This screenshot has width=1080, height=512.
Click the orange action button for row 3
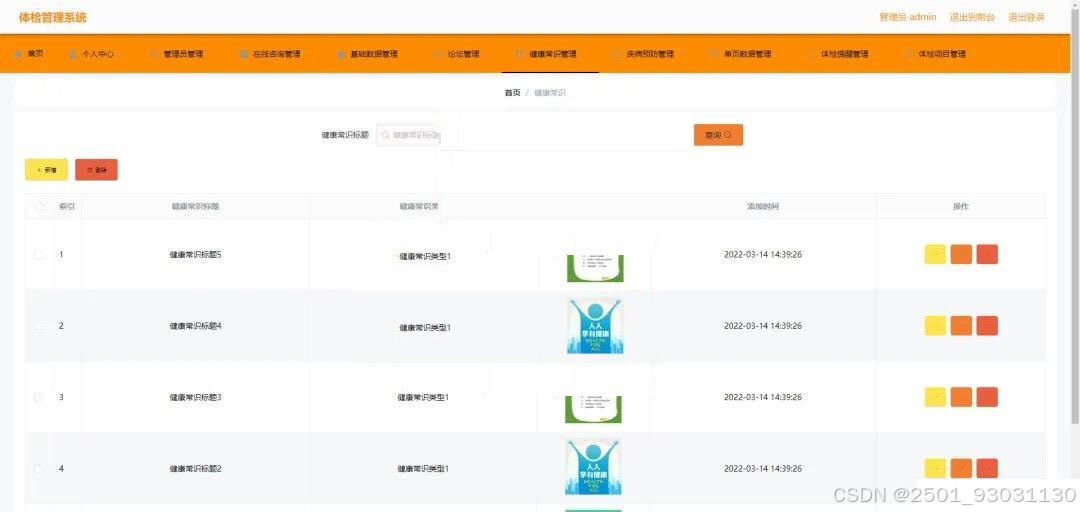point(961,397)
